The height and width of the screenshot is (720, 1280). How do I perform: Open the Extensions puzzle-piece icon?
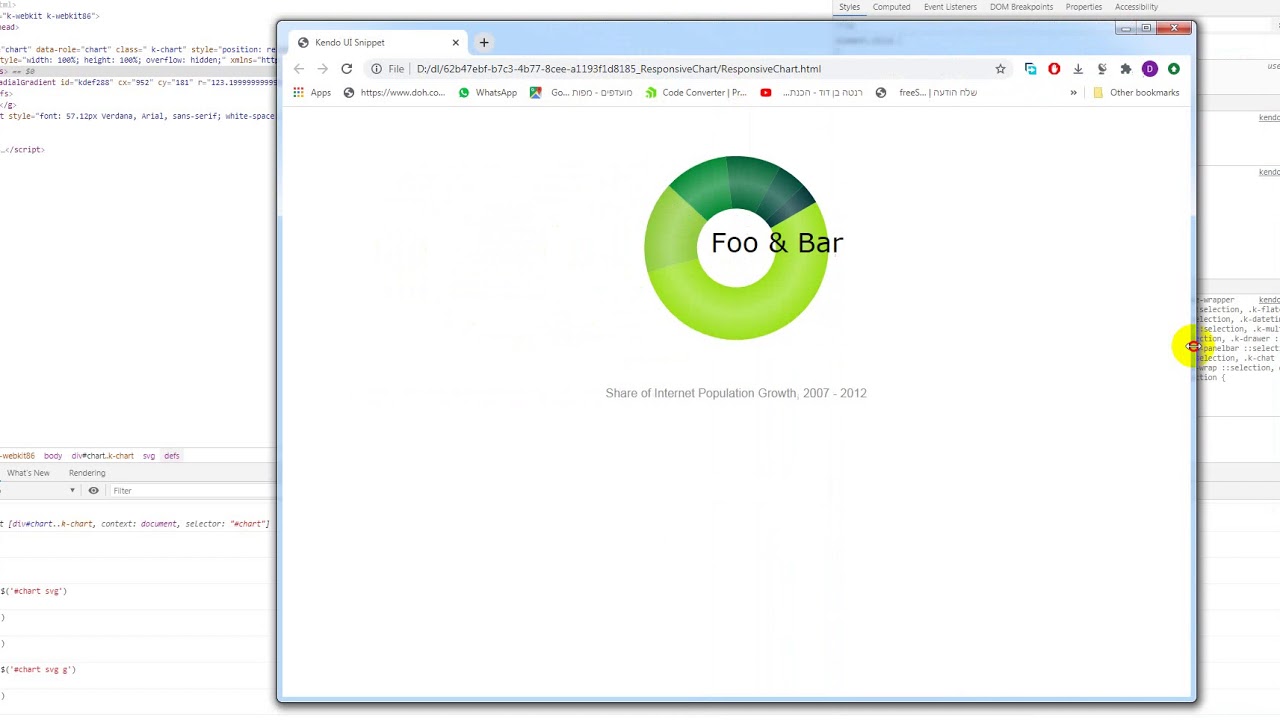(x=1126, y=69)
